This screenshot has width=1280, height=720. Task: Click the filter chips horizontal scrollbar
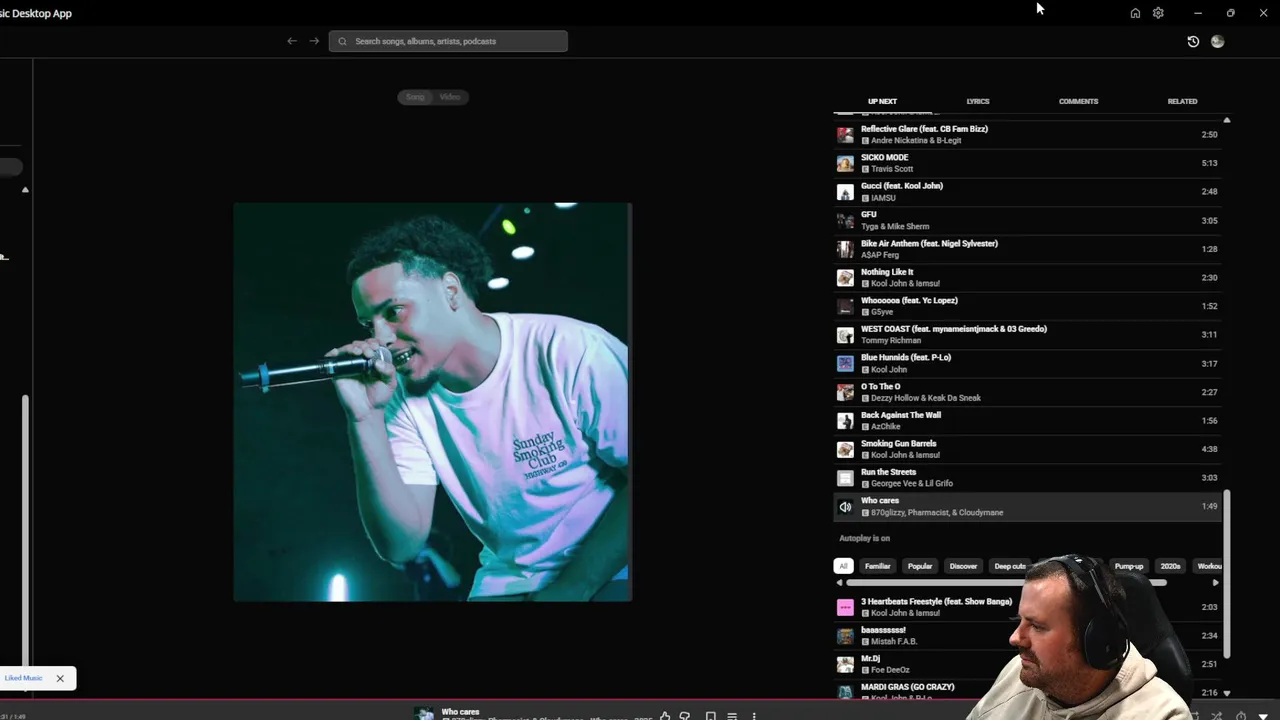pyautogui.click(x=1007, y=583)
